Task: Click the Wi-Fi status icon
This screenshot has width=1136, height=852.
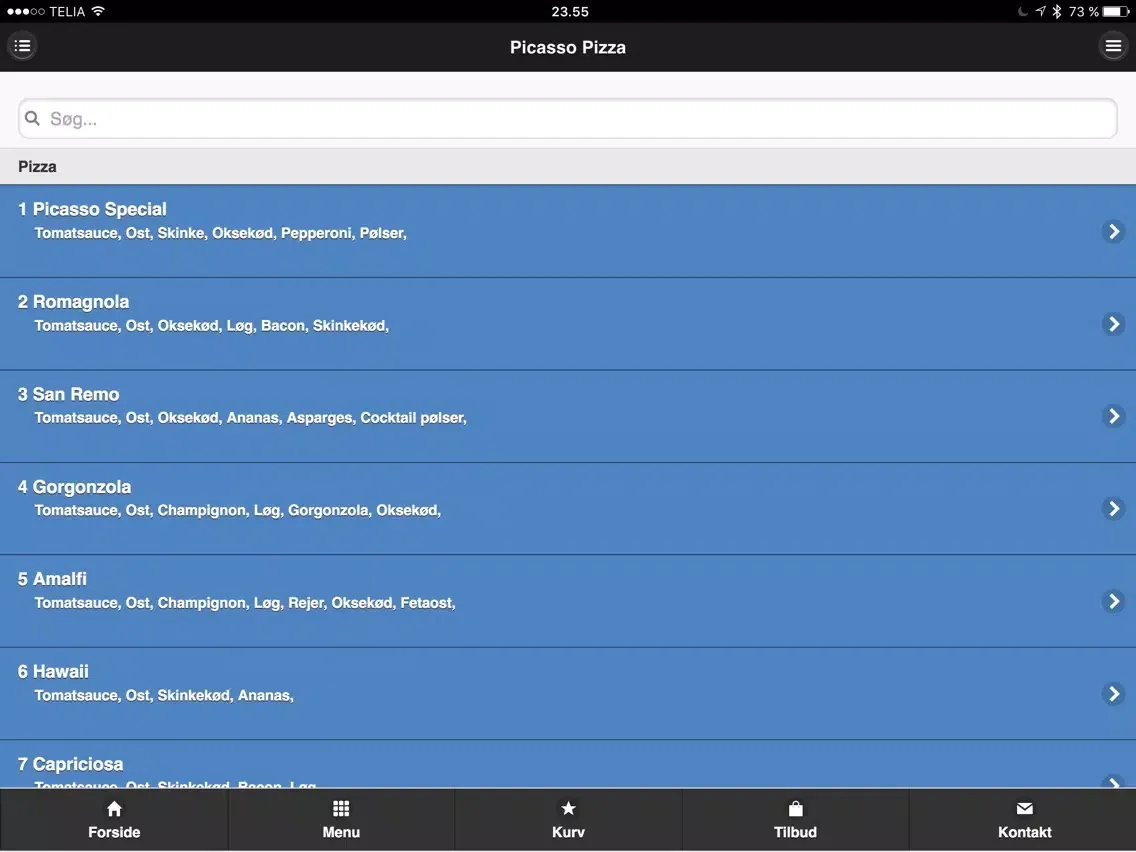Action: (x=99, y=11)
